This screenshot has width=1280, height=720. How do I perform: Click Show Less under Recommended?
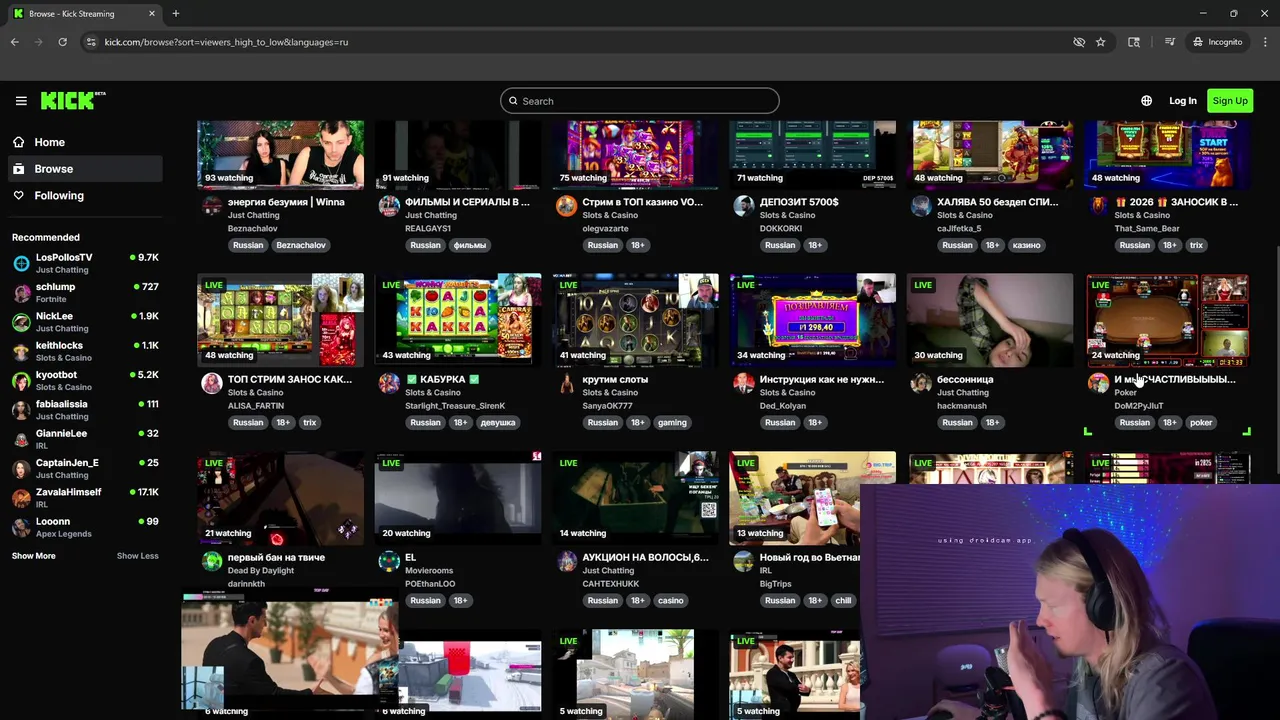coord(137,556)
